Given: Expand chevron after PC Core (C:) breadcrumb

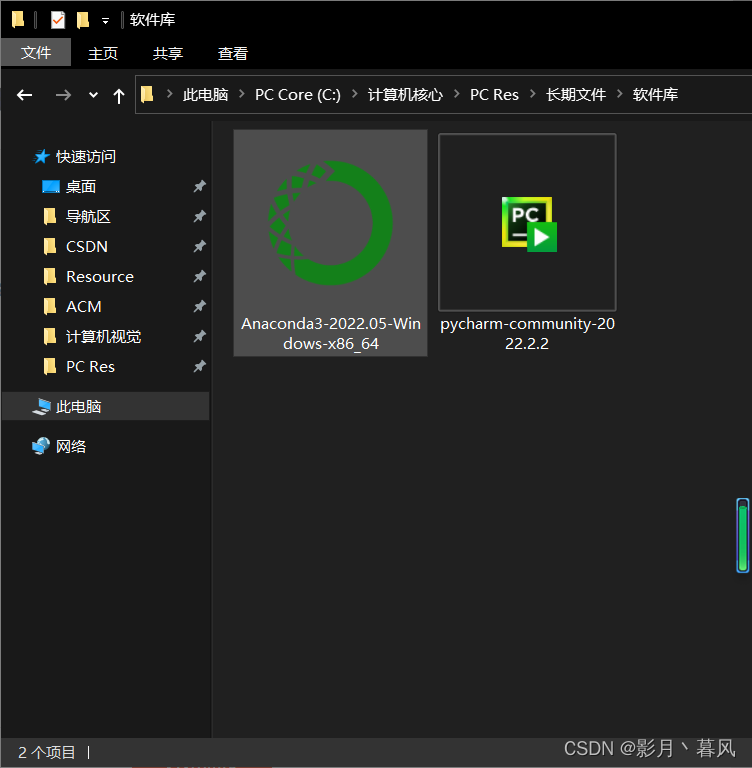Looking at the screenshot, I should coord(355,94).
